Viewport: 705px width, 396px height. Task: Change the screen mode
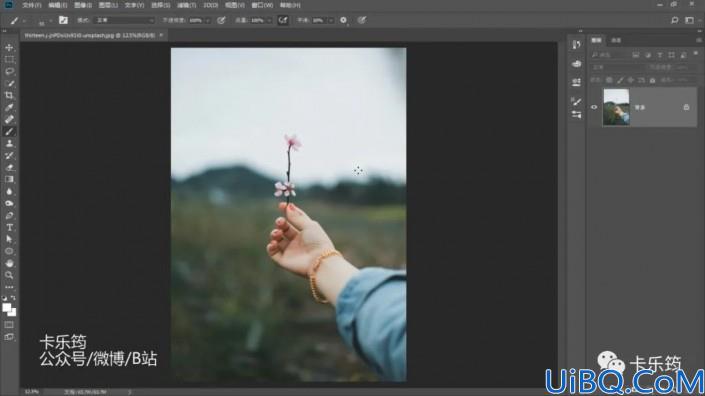click(9, 337)
